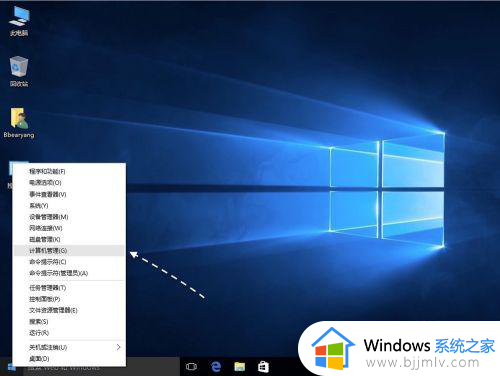Select 电源选项(O) in the menu
Viewport: 500px width, 376px height.
pyautogui.click(x=69, y=183)
